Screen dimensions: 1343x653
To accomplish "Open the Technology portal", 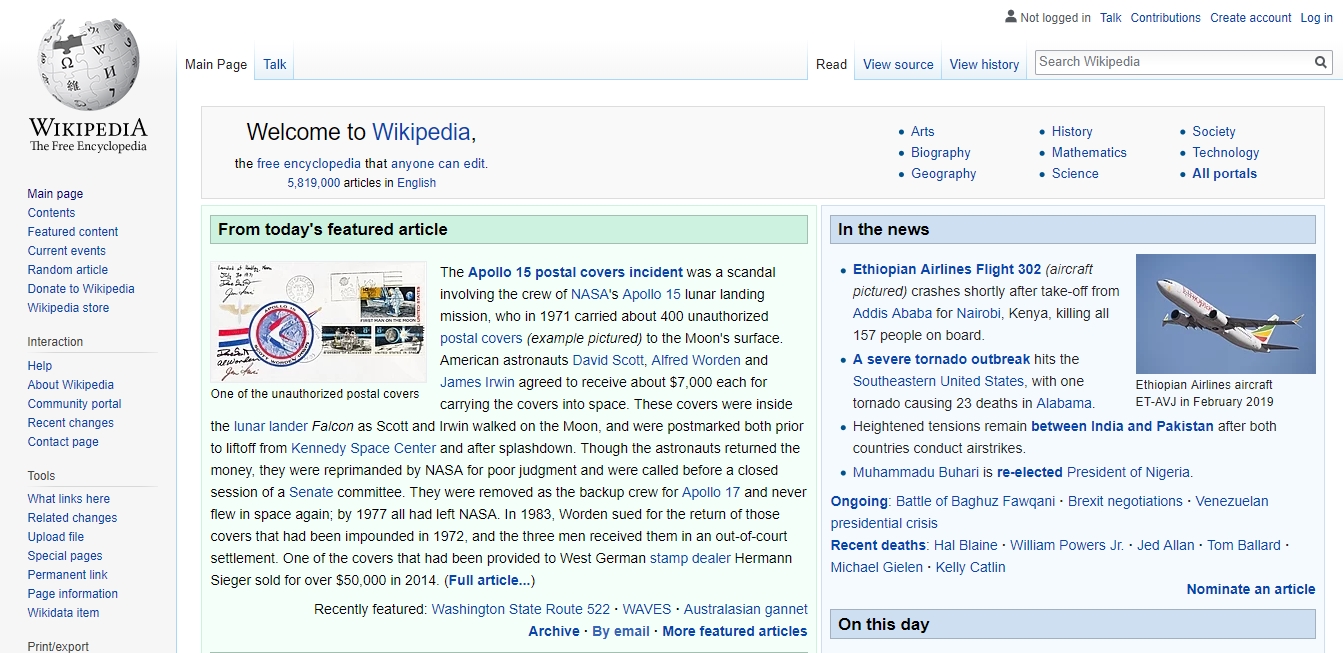I will tap(1226, 153).
